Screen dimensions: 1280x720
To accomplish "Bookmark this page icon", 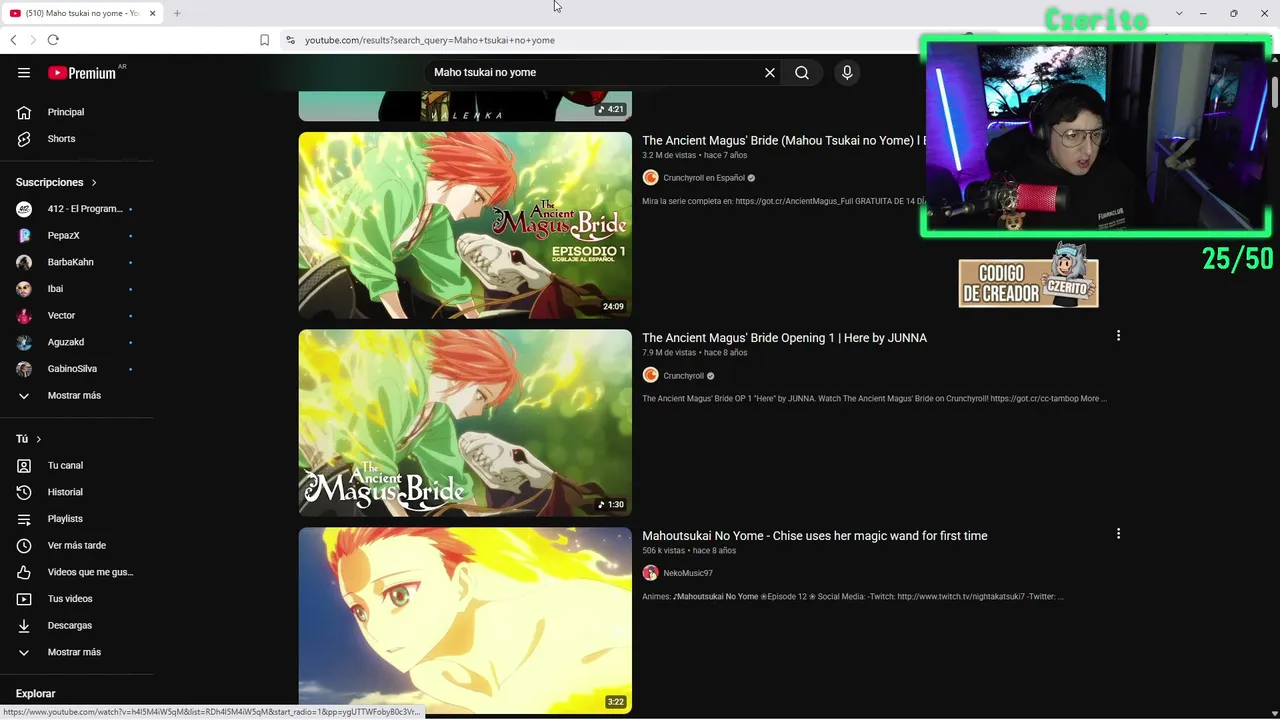I will click(264, 40).
